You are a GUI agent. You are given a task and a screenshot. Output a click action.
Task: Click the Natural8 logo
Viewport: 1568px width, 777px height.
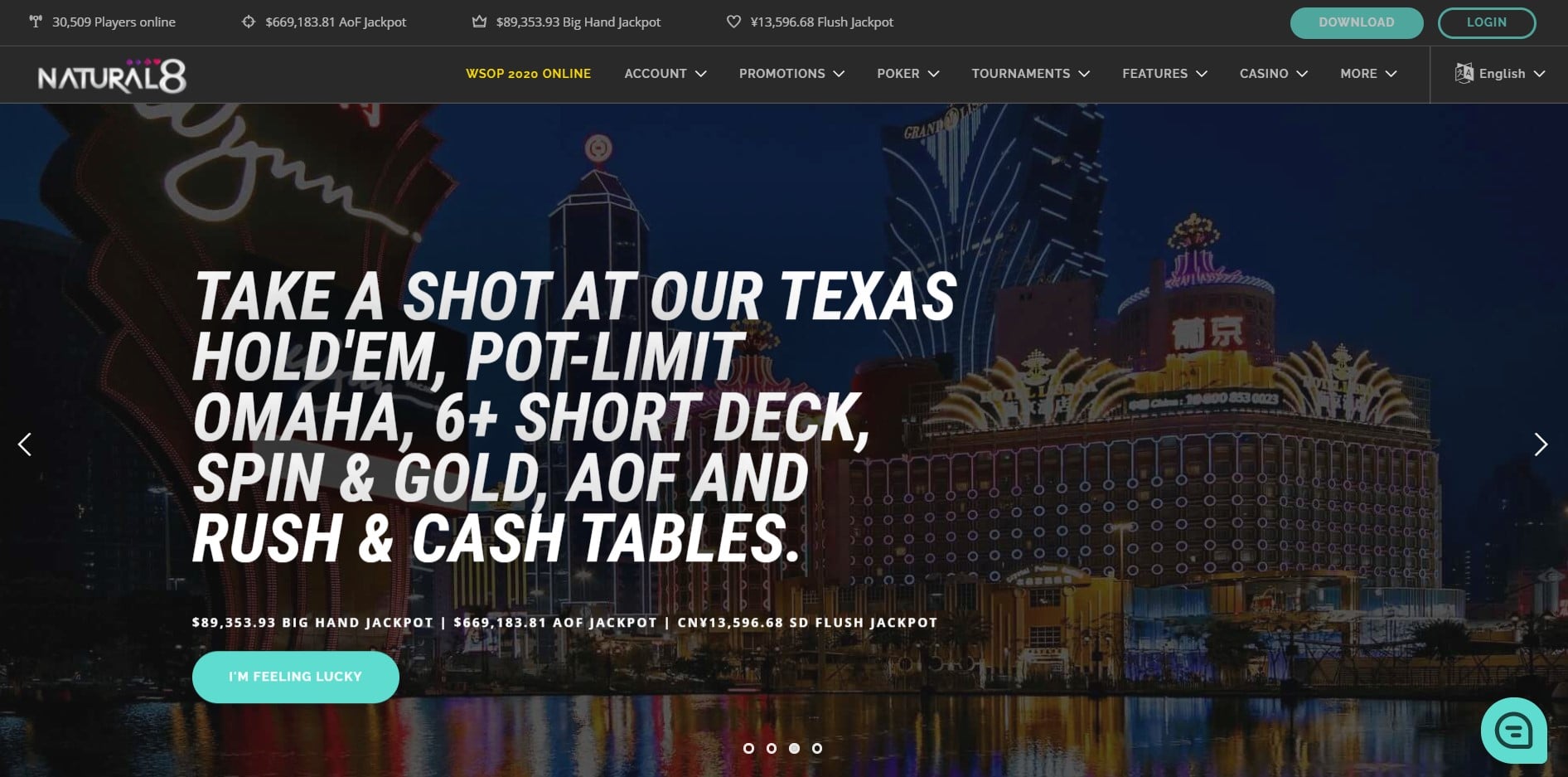pyautogui.click(x=112, y=76)
